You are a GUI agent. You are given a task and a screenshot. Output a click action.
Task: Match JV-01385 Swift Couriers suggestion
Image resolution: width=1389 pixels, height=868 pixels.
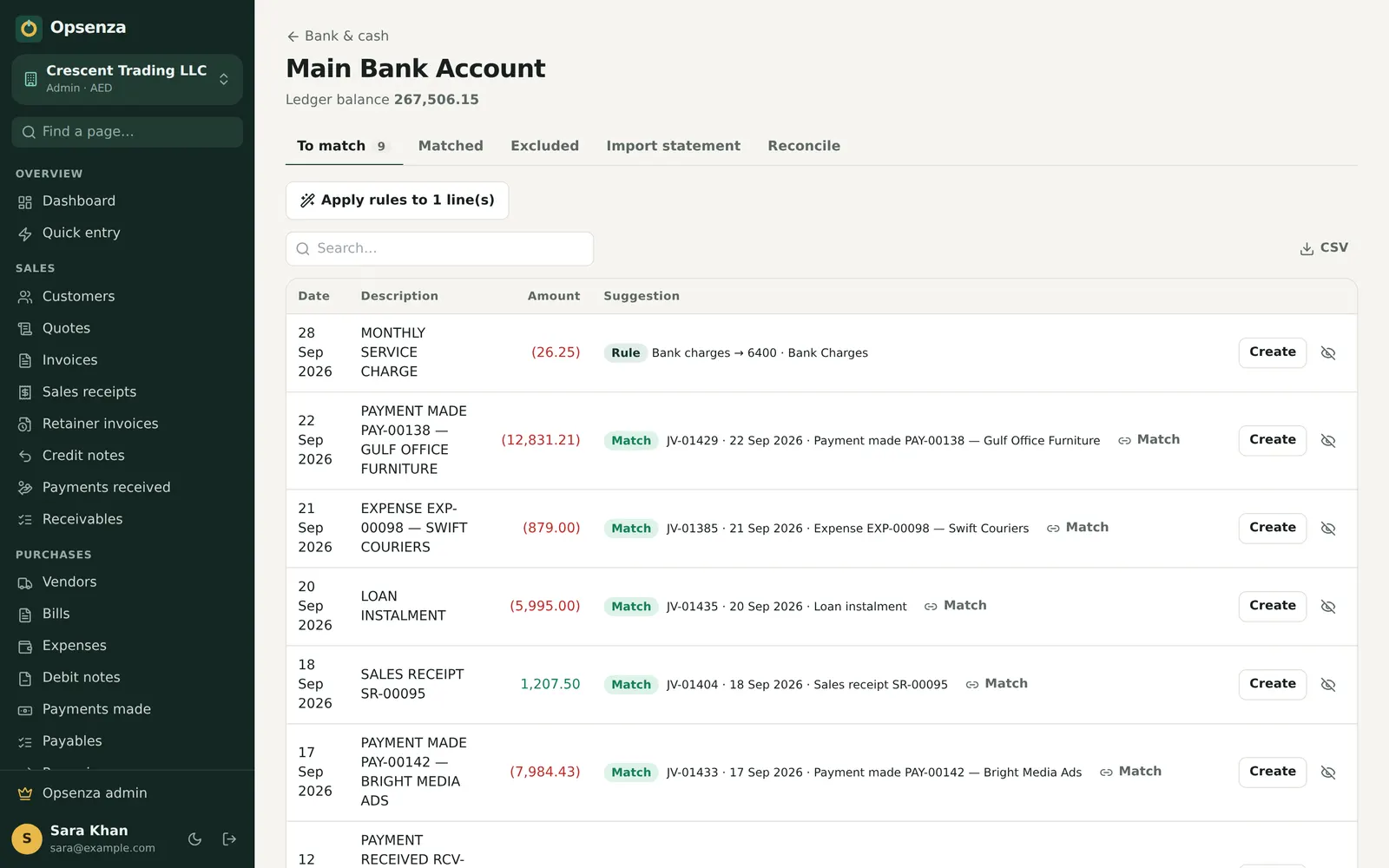click(x=1077, y=528)
